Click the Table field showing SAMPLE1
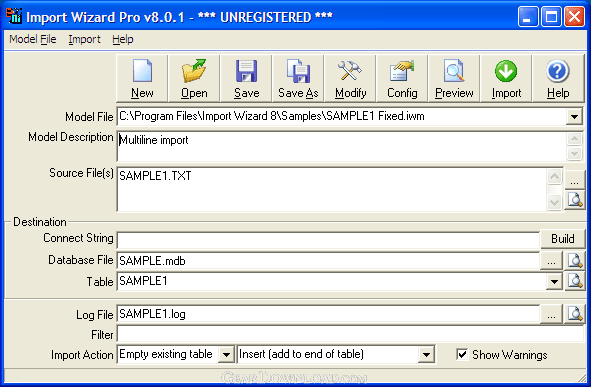591x387 pixels. pyautogui.click(x=332, y=281)
